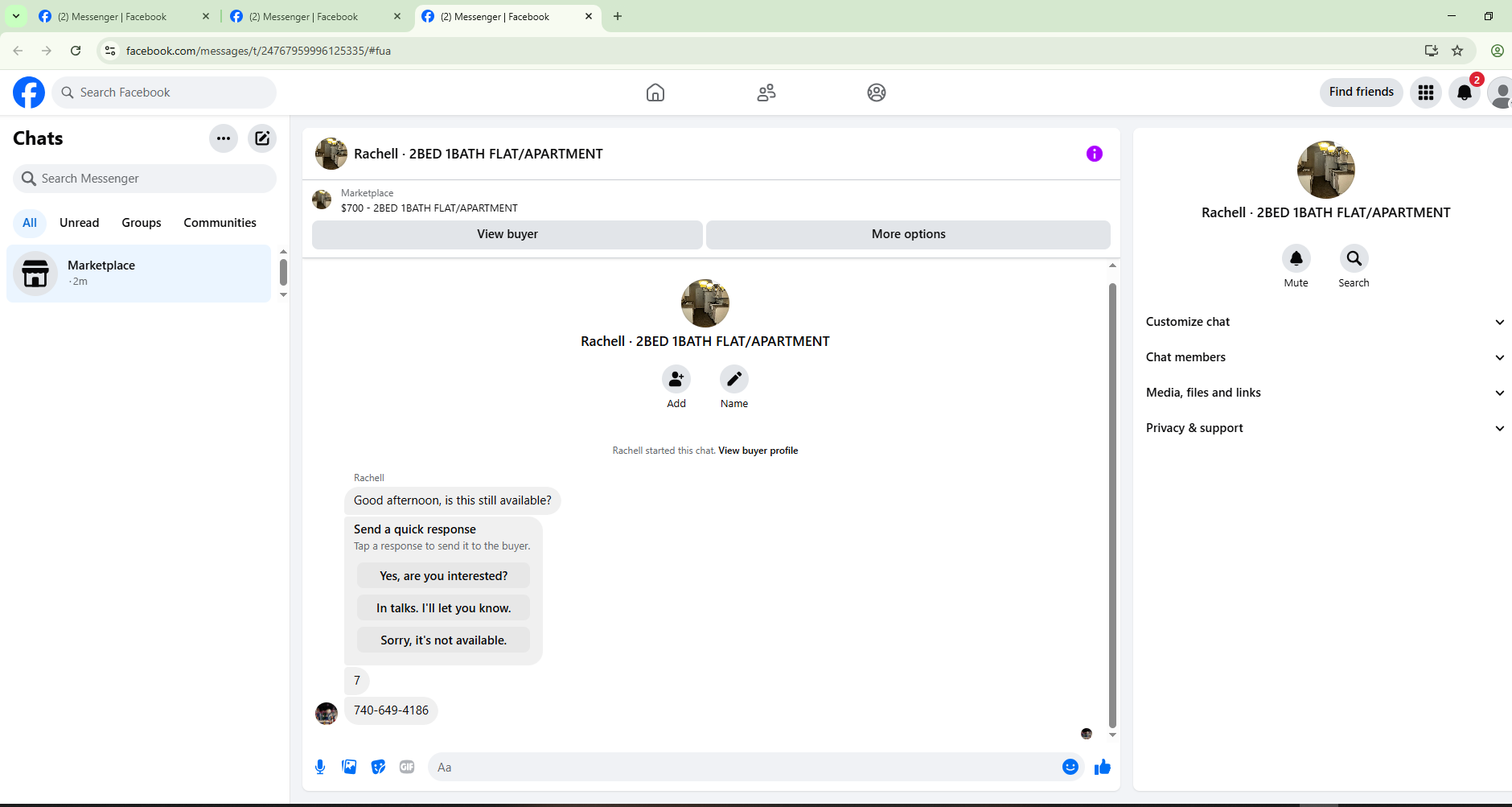Send 'Sorry, it's not available.' response

click(444, 640)
